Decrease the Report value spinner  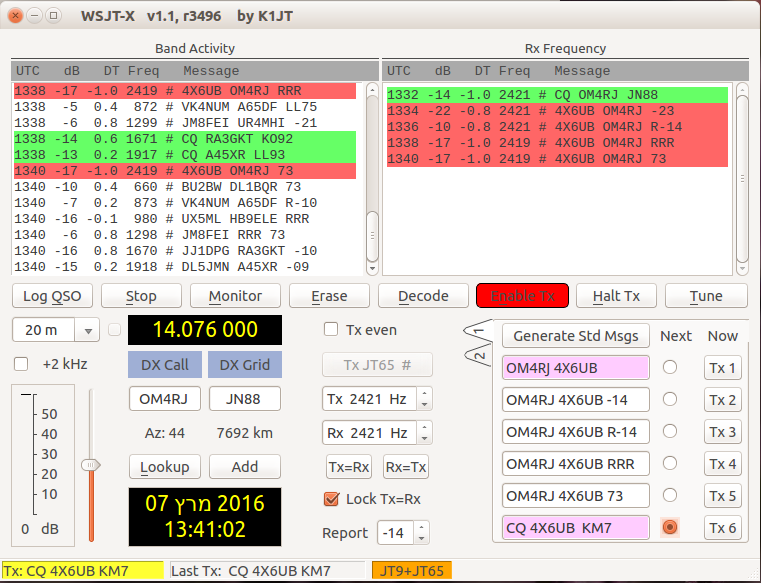(x=421, y=538)
